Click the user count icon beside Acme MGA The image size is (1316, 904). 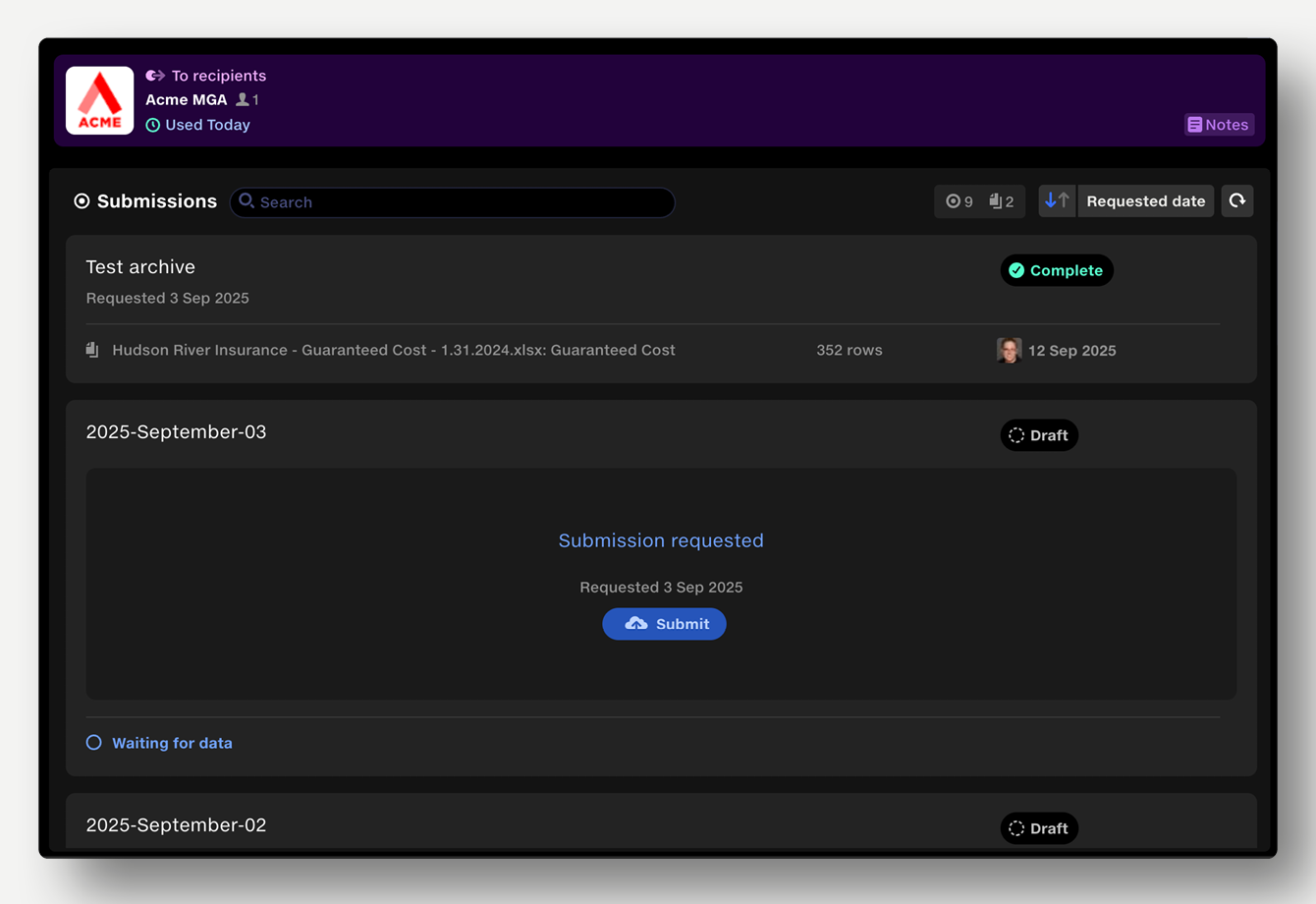pos(242,99)
